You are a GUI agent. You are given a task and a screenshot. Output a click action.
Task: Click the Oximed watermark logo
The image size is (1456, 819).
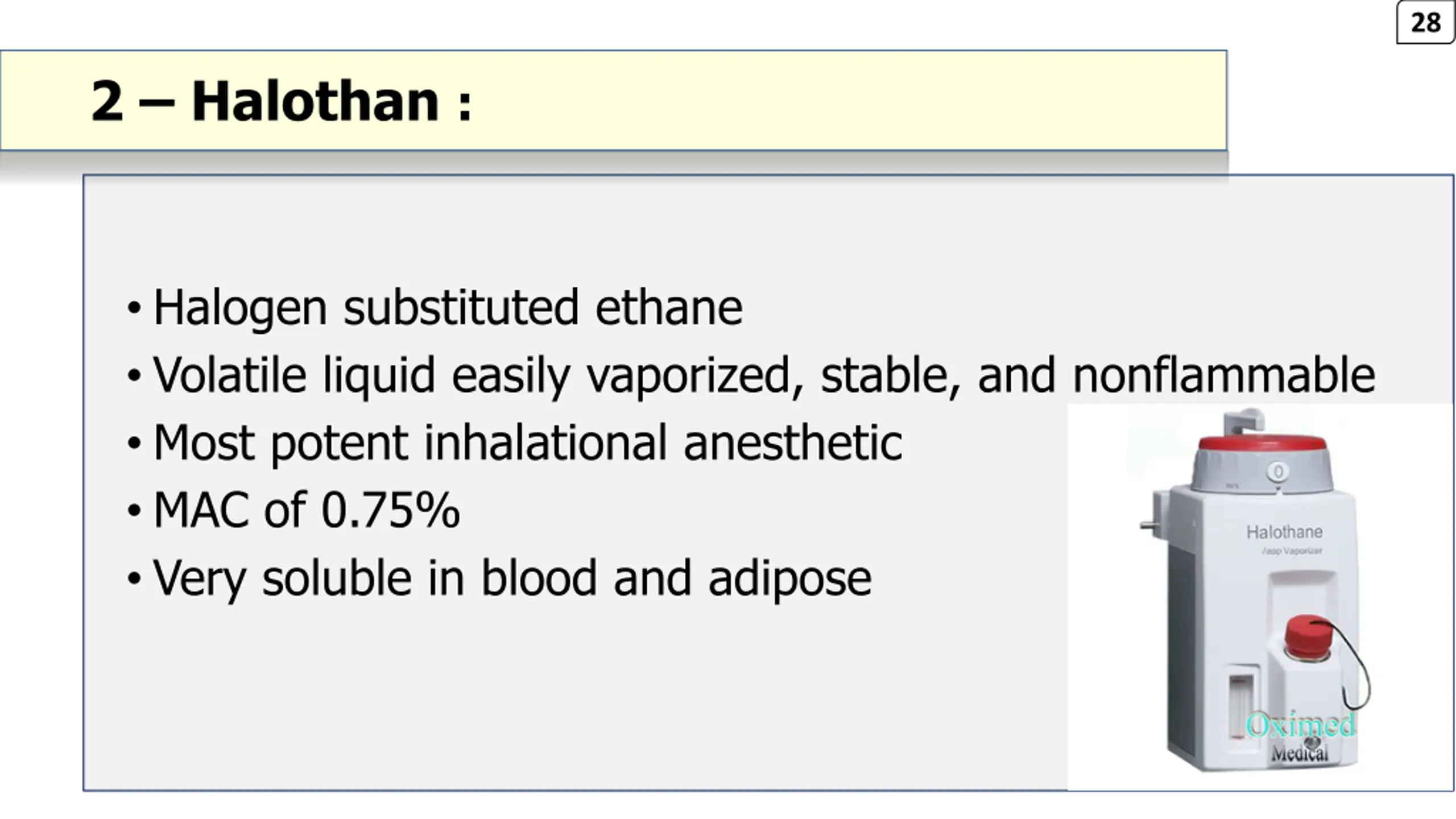pyautogui.click(x=1300, y=725)
